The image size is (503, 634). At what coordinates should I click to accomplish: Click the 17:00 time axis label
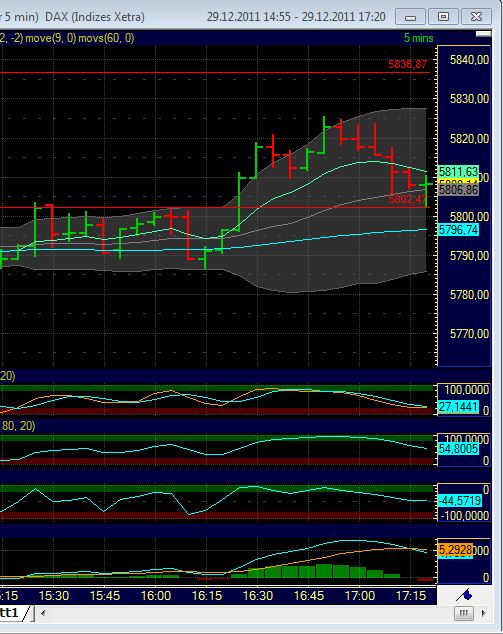coord(360,596)
